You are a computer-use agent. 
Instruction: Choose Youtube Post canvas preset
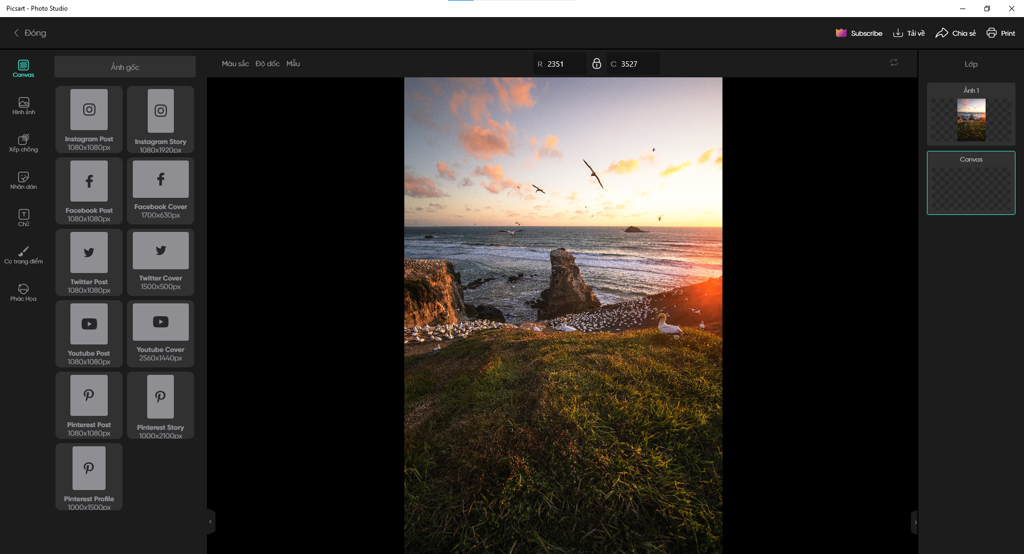89,333
